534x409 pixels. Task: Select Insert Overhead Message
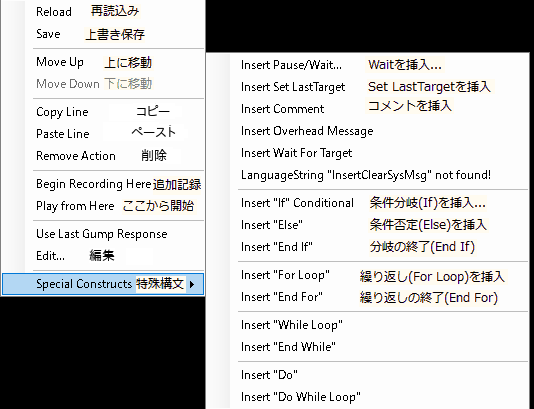367,131
